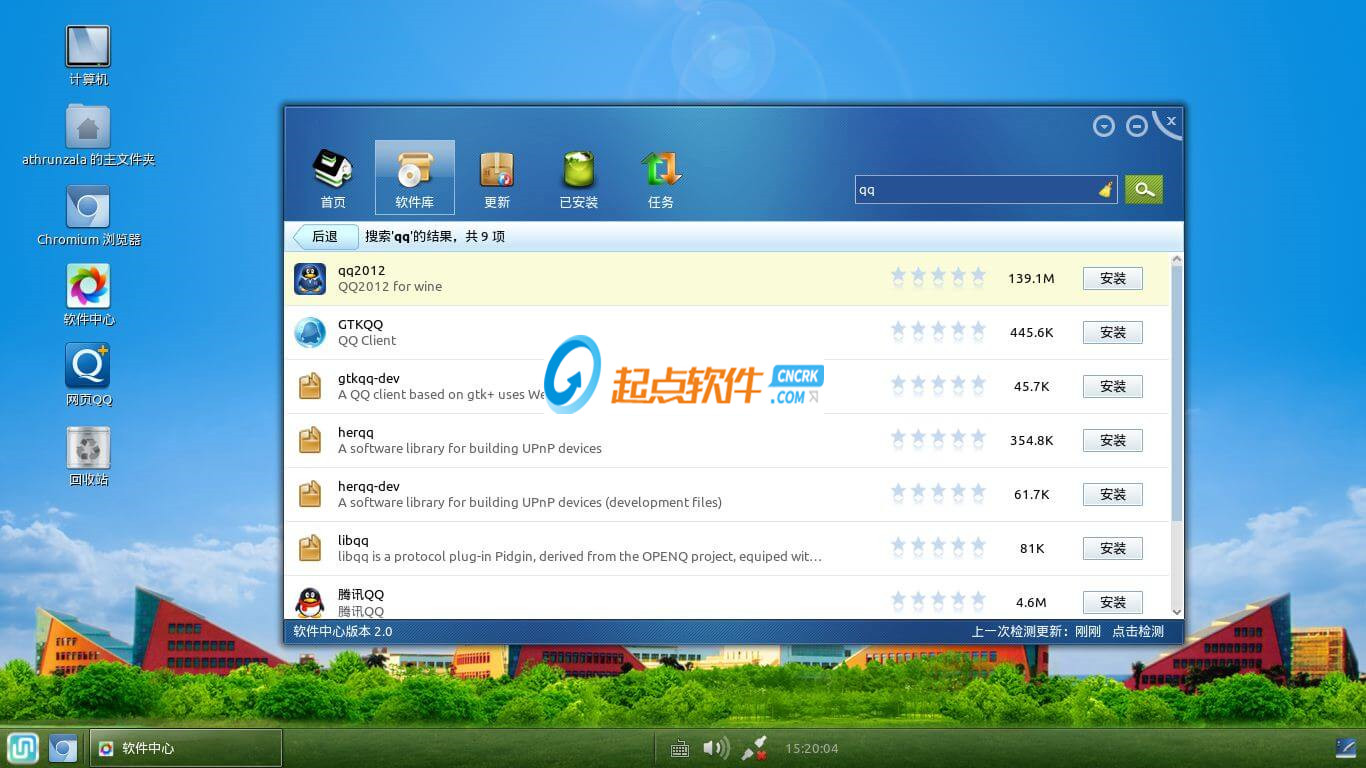Click the 'QQ2012 for wine' description
1366x768 pixels.
coord(390,287)
